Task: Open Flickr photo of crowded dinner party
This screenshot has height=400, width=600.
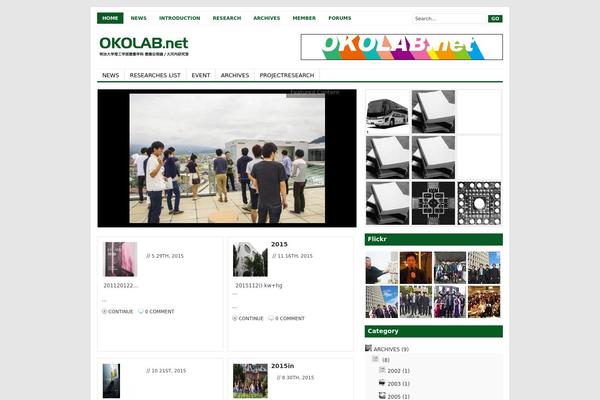Action: coord(484,302)
